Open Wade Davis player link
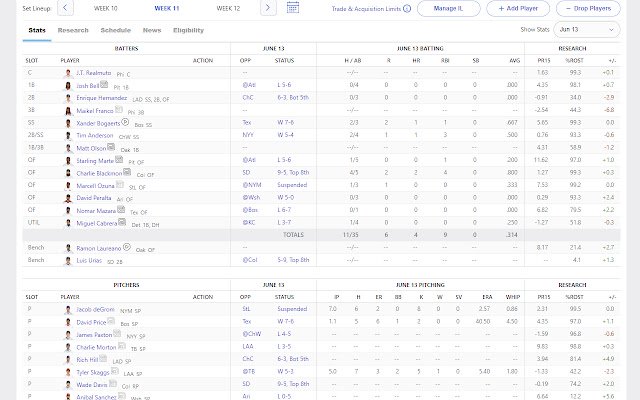 pyautogui.click(x=92, y=384)
